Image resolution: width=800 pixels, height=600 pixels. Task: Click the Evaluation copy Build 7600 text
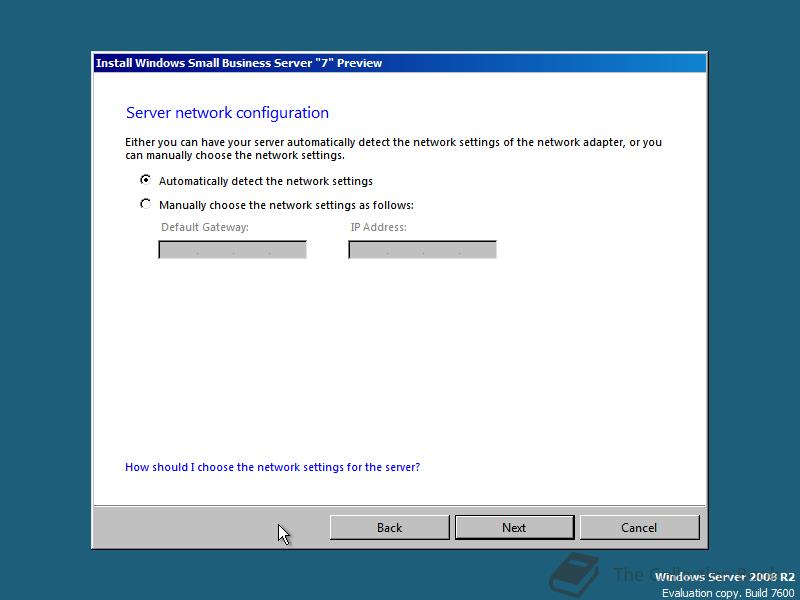click(728, 593)
